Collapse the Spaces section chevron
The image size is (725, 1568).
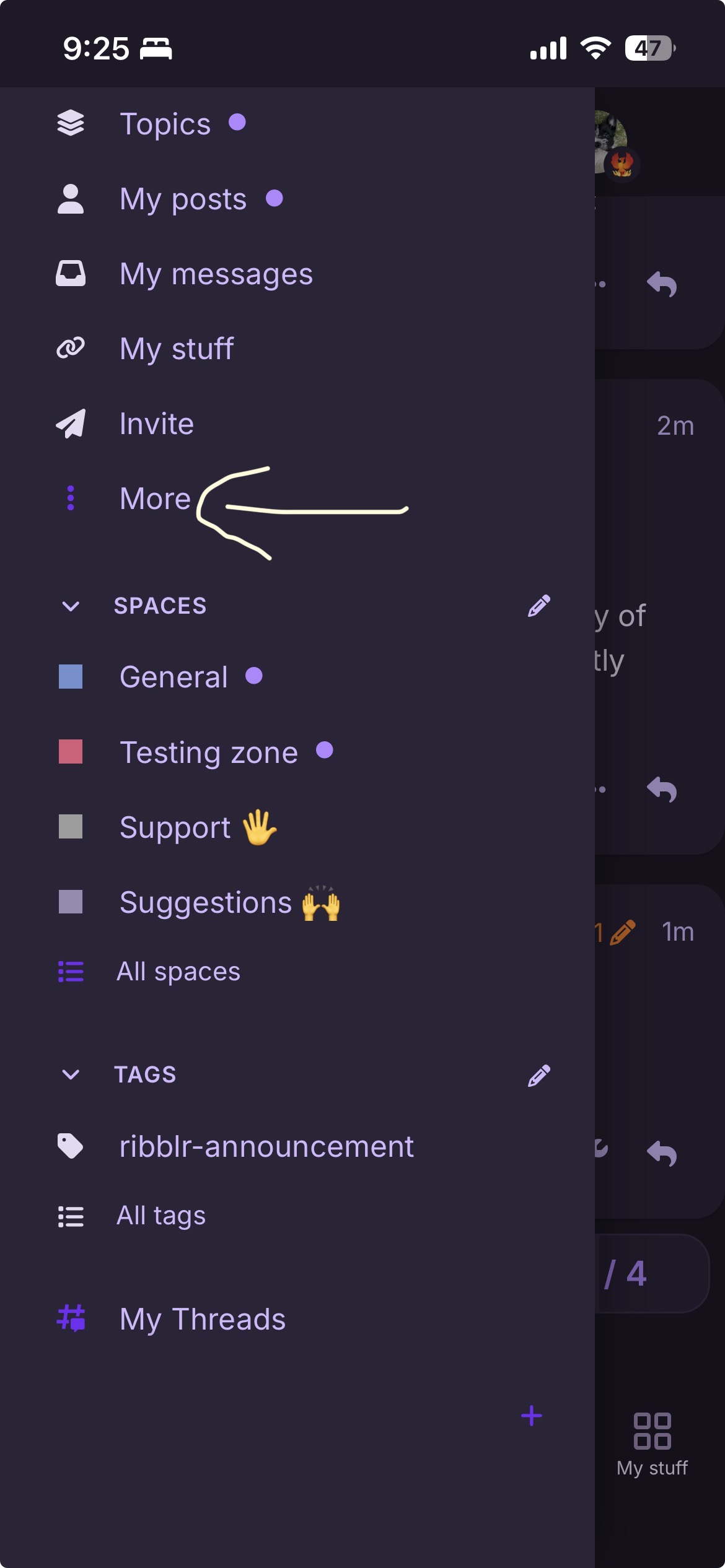(71, 606)
